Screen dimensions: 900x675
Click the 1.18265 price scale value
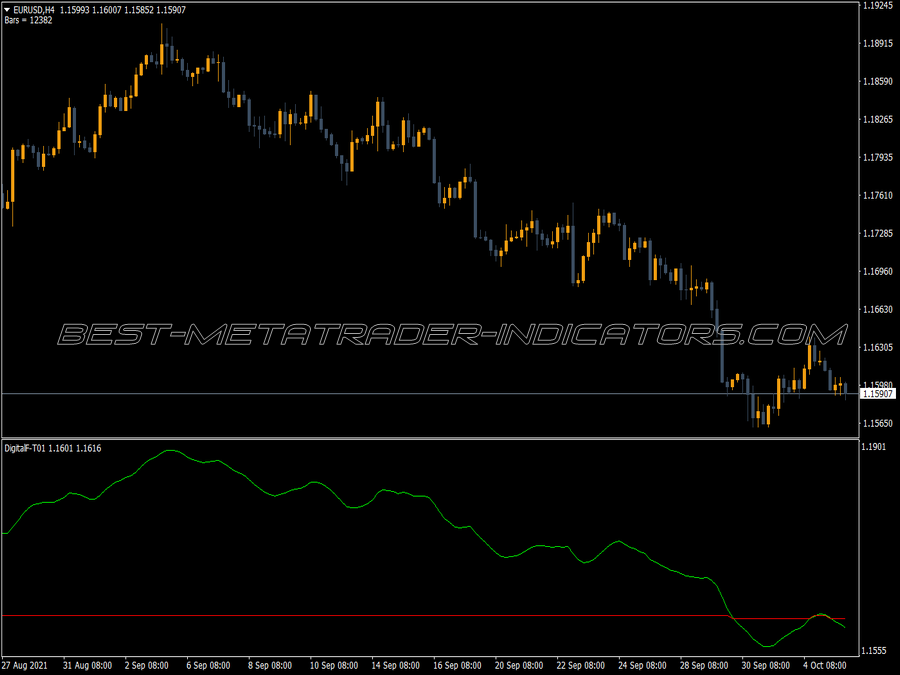click(x=878, y=119)
